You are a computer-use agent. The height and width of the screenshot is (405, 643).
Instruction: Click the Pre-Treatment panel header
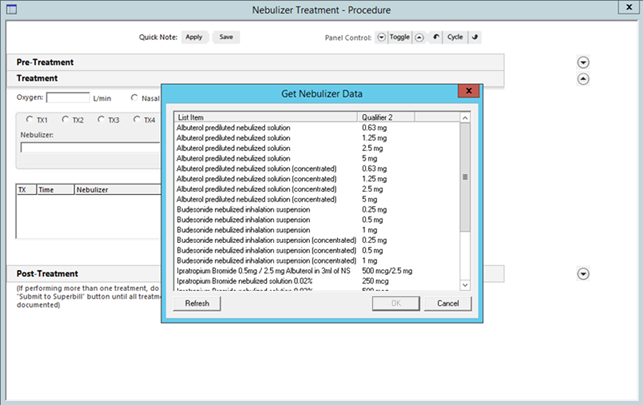point(255,62)
